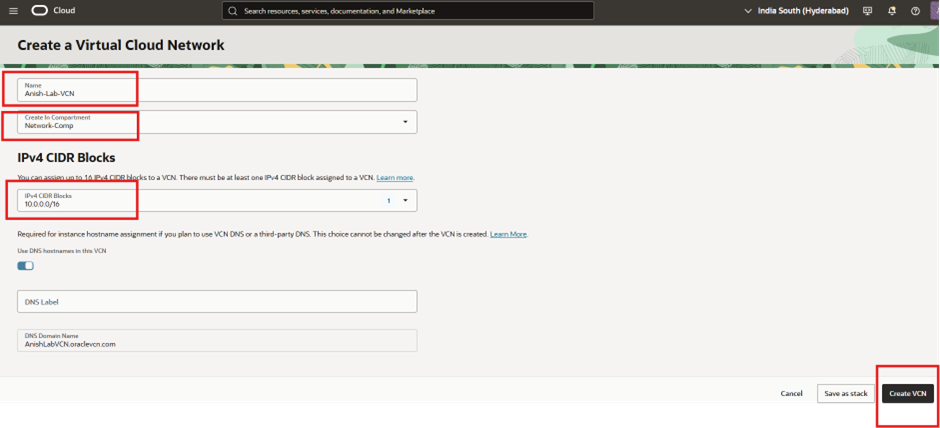Click the VCN Name input field
Image resolution: width=940 pixels, height=428 pixels.
[x=217, y=90]
